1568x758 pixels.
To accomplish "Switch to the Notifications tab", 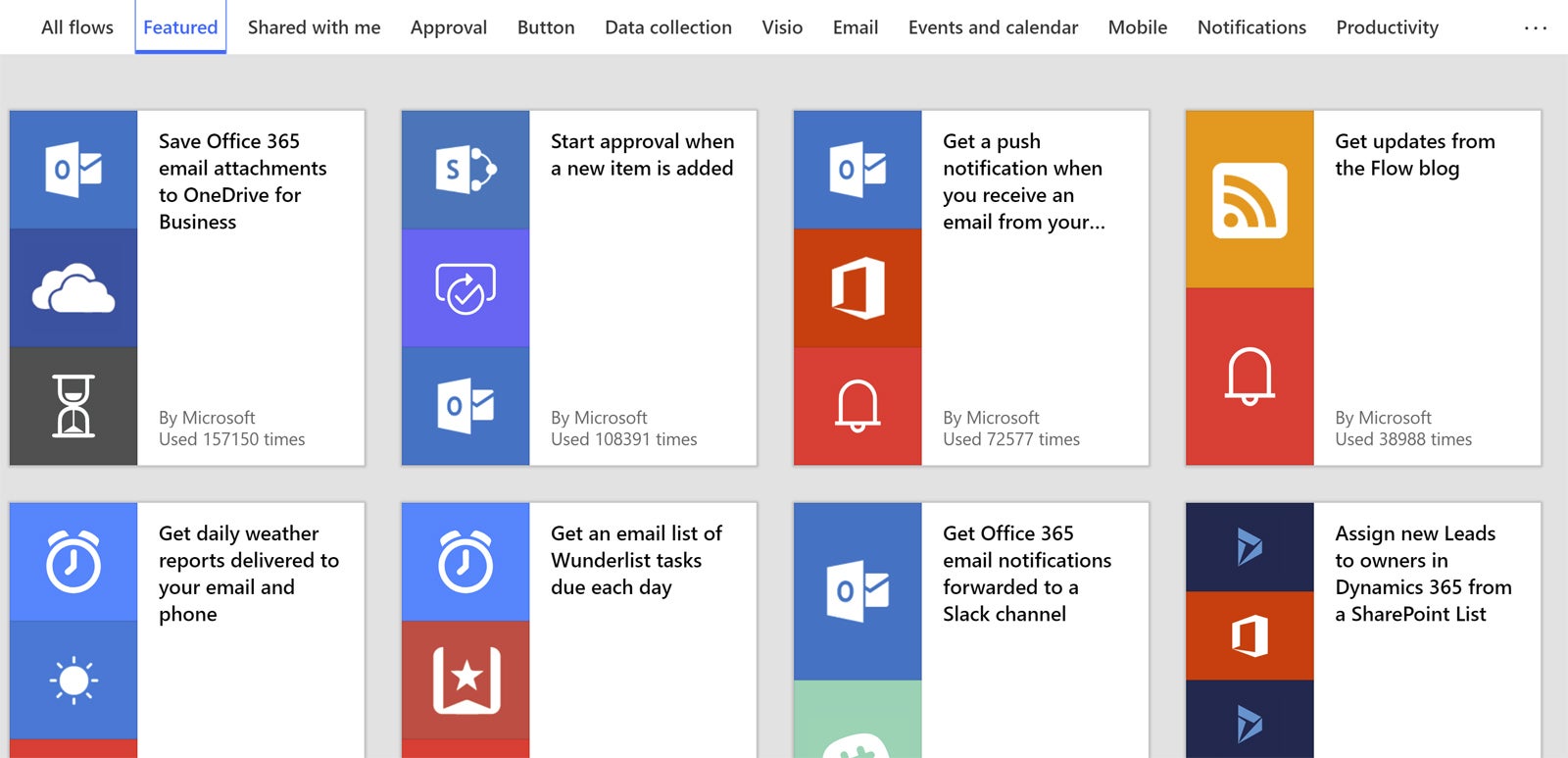I will click(1251, 27).
